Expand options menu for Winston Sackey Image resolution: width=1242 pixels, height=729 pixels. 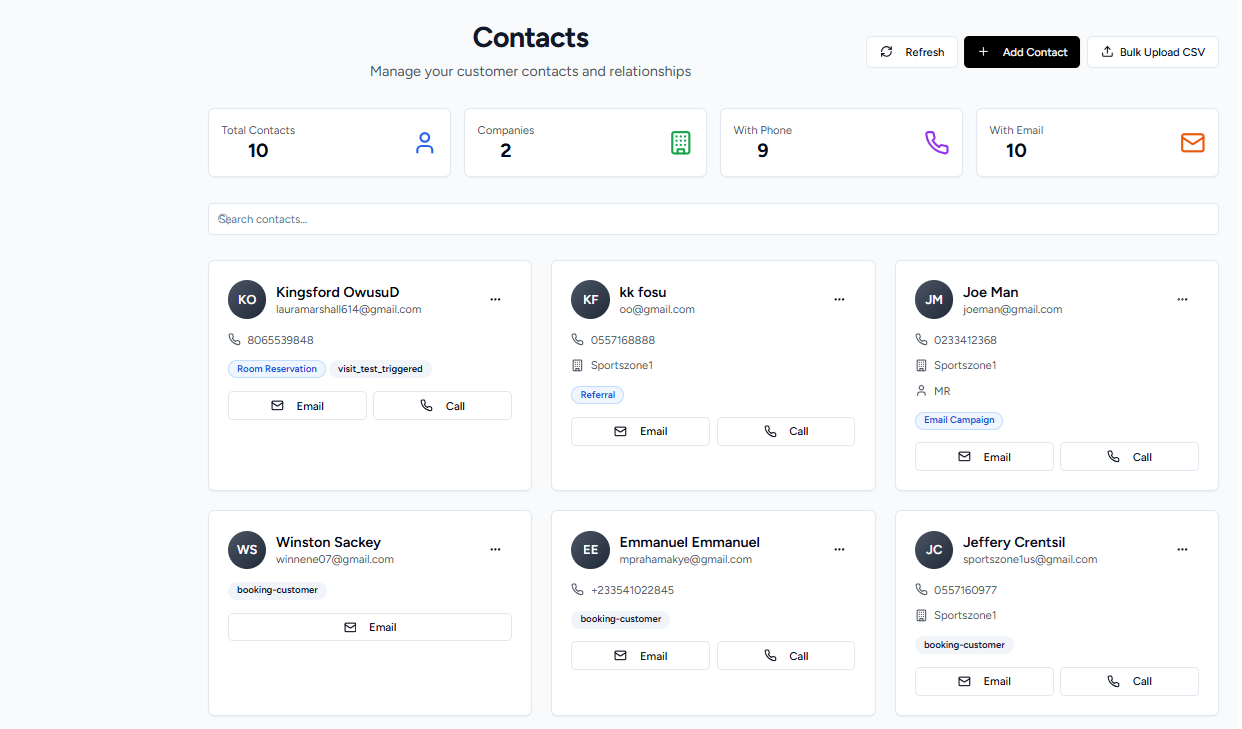[x=495, y=549]
